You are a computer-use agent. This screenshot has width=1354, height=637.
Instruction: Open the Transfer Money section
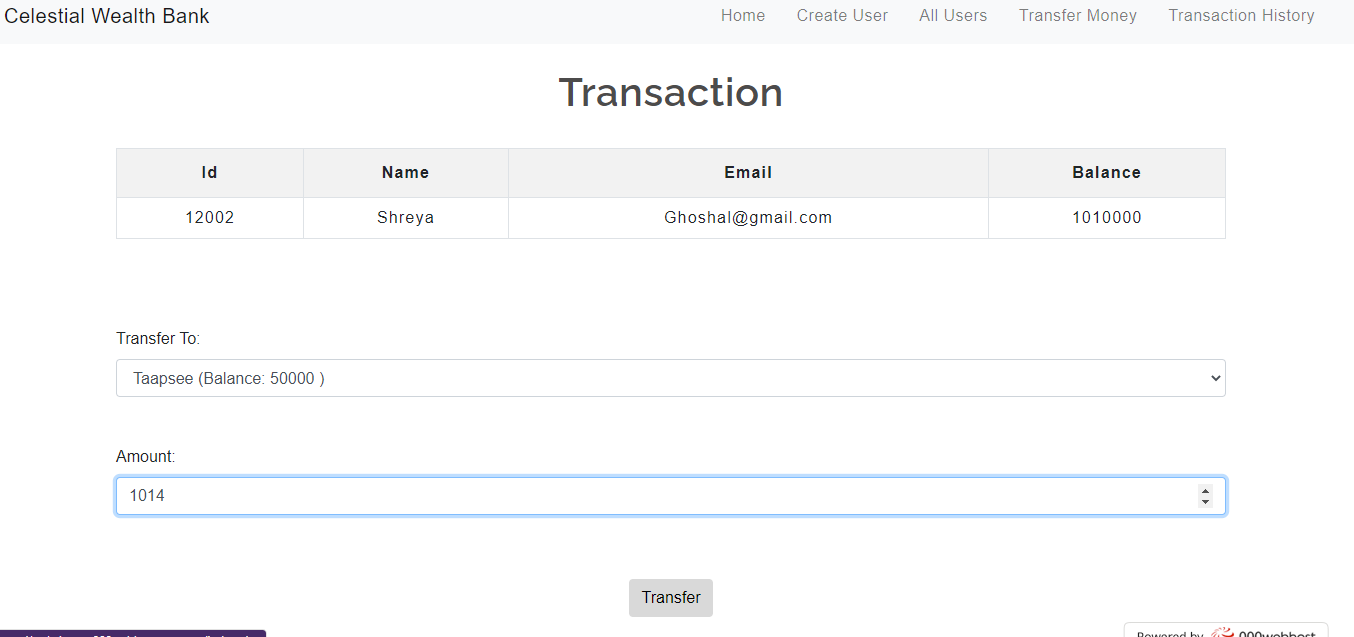pos(1077,15)
